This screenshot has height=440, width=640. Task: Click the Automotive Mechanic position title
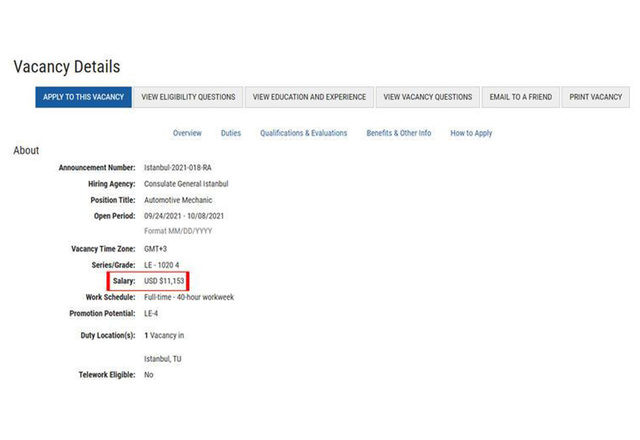coord(178,200)
